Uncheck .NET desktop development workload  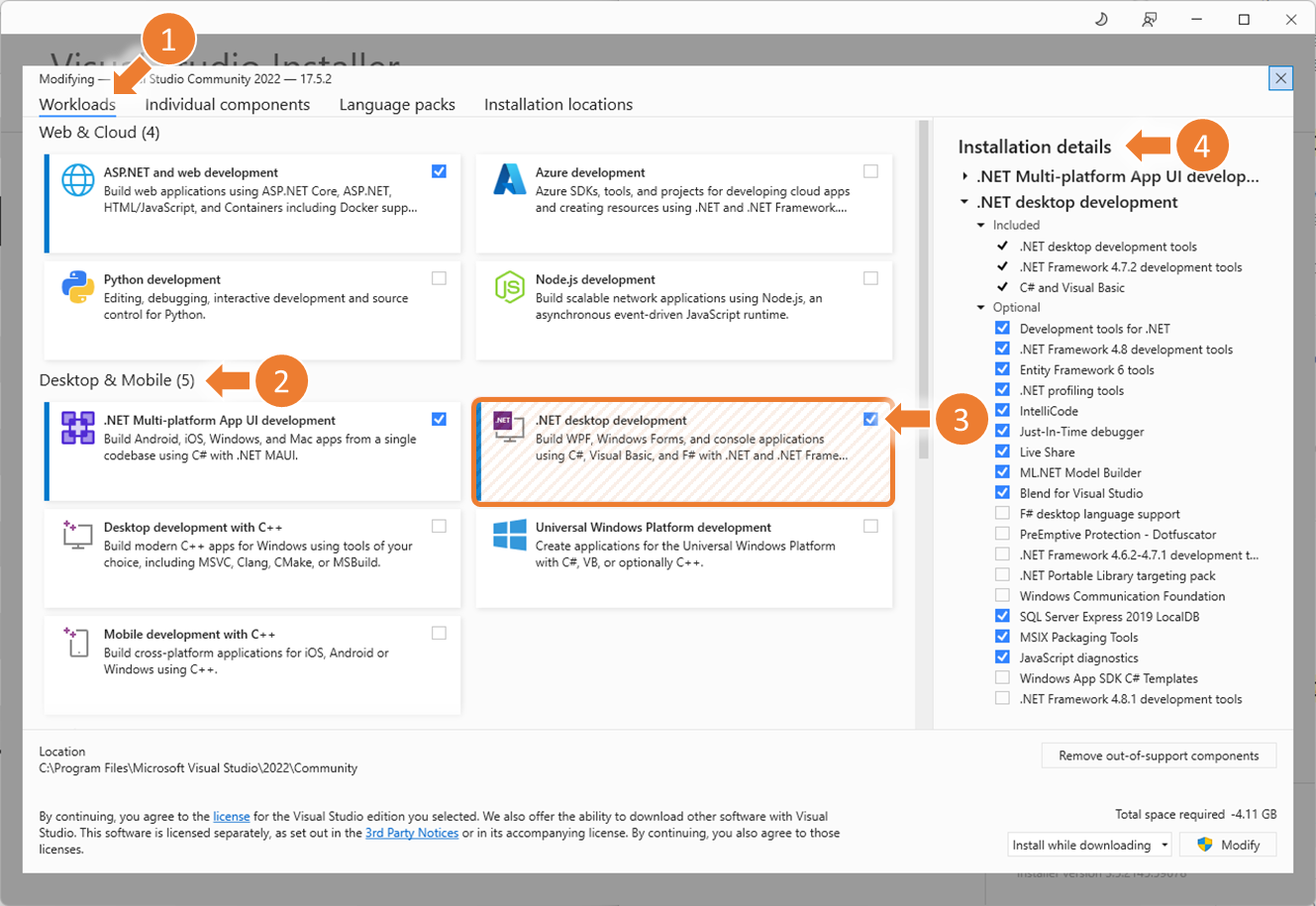pos(870,419)
